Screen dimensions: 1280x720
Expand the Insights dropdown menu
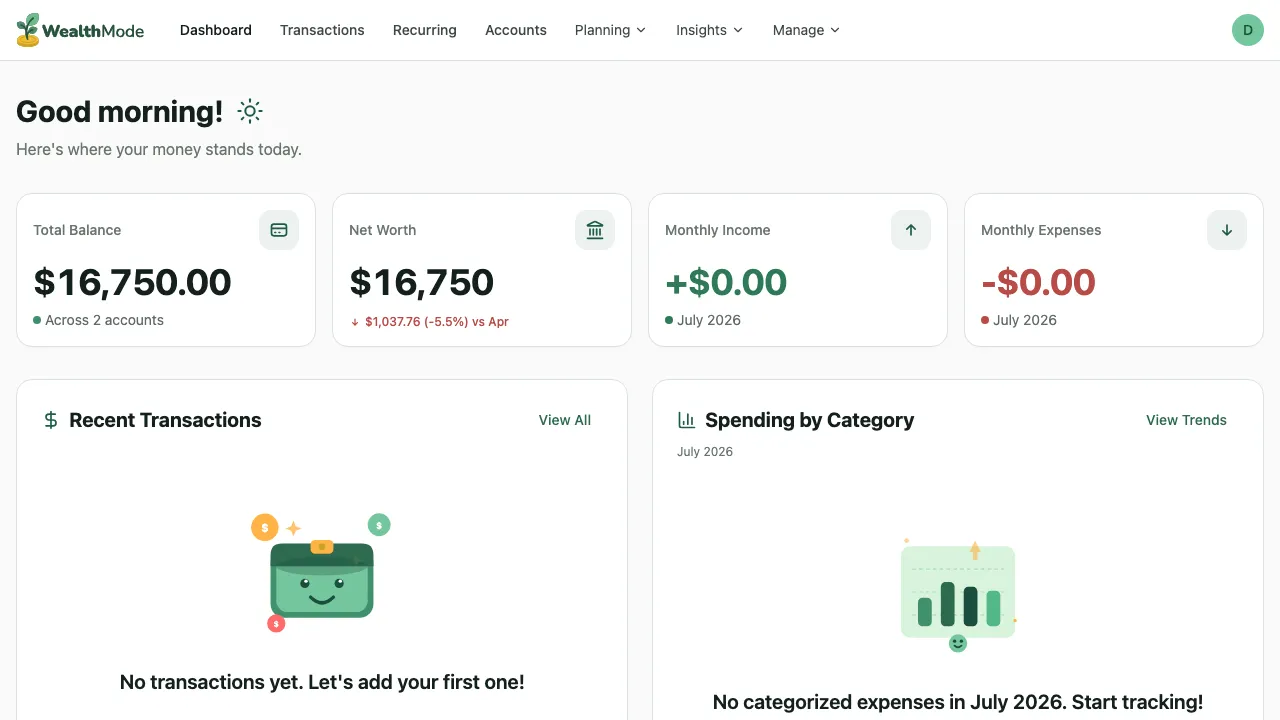coord(710,30)
